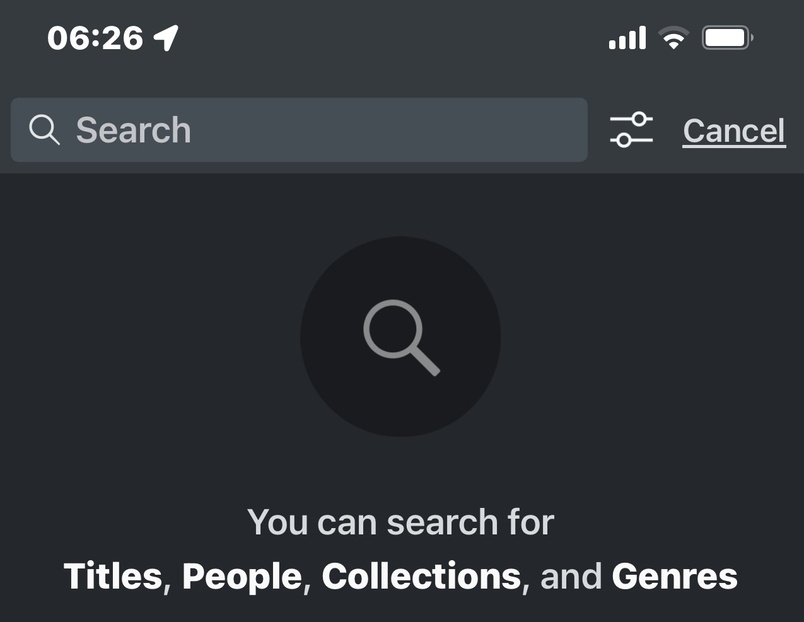The width and height of the screenshot is (804, 622).
Task: Tap the 'You can search for' text
Action: [x=400, y=522]
